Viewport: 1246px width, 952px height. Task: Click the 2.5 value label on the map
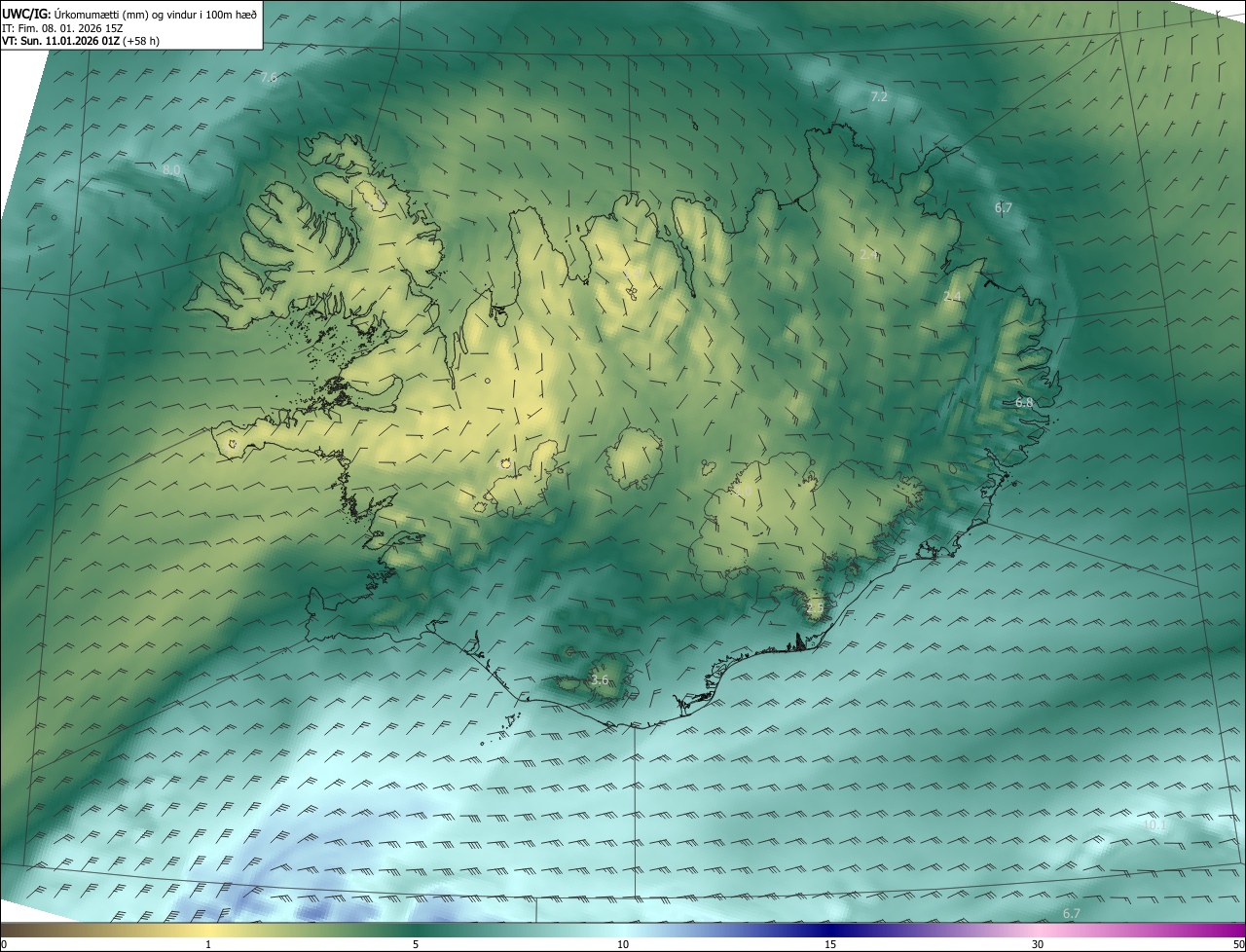pos(815,608)
